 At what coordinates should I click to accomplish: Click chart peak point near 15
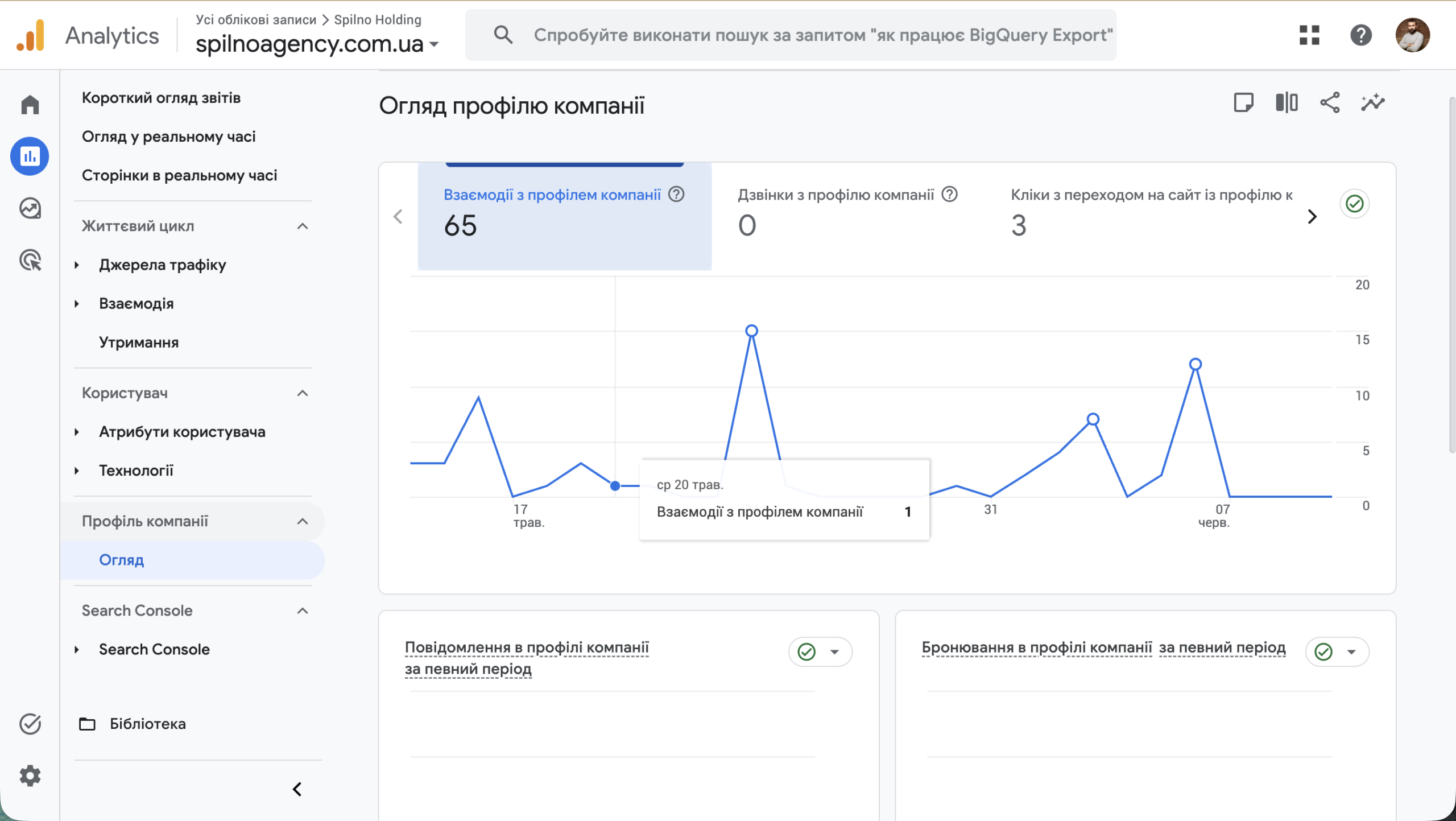tap(751, 331)
